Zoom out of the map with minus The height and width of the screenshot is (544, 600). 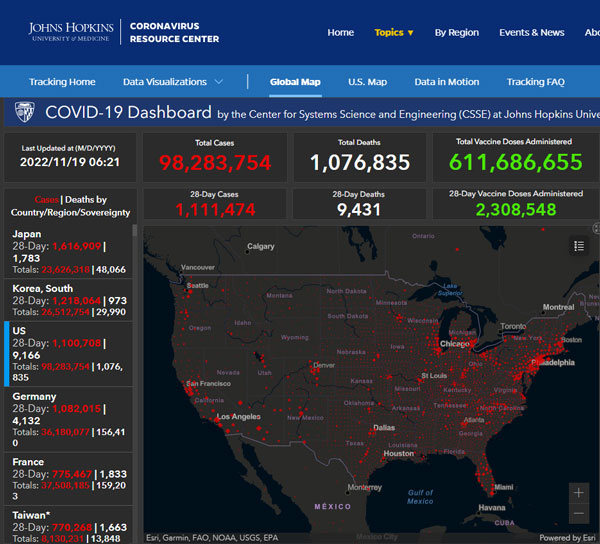579,513
